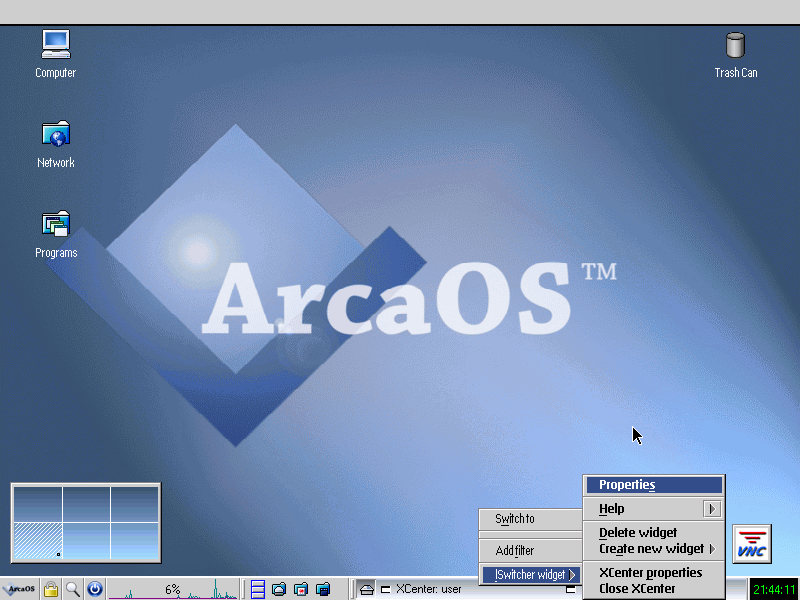Click the VNC icon on the desktop
The height and width of the screenshot is (600, 800).
752,544
